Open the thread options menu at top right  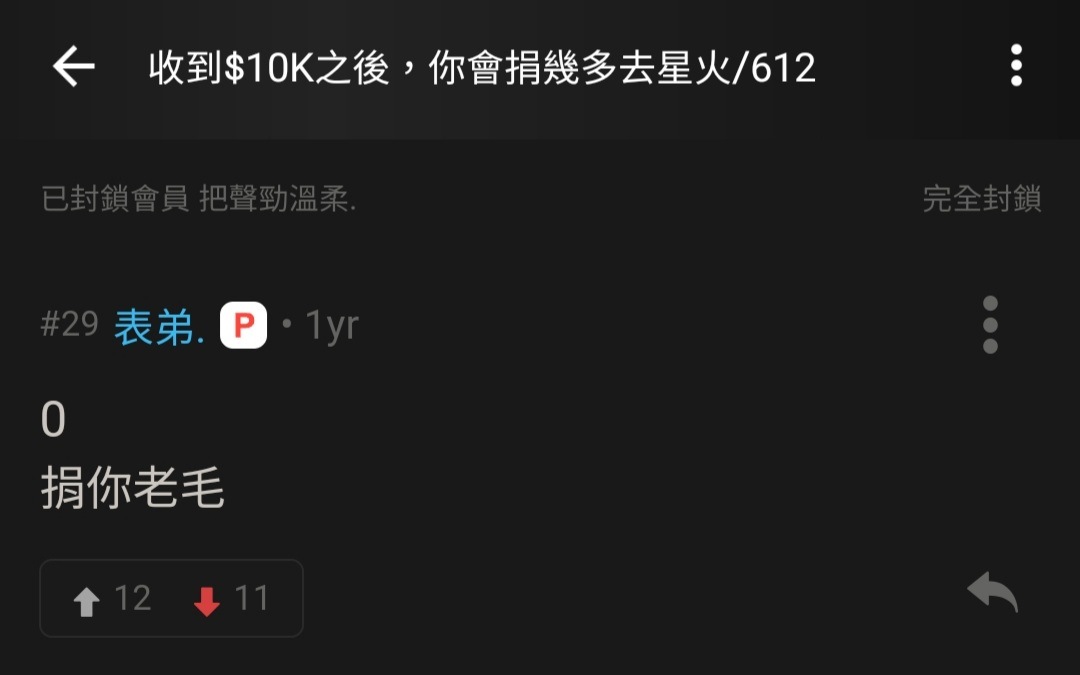point(1016,65)
